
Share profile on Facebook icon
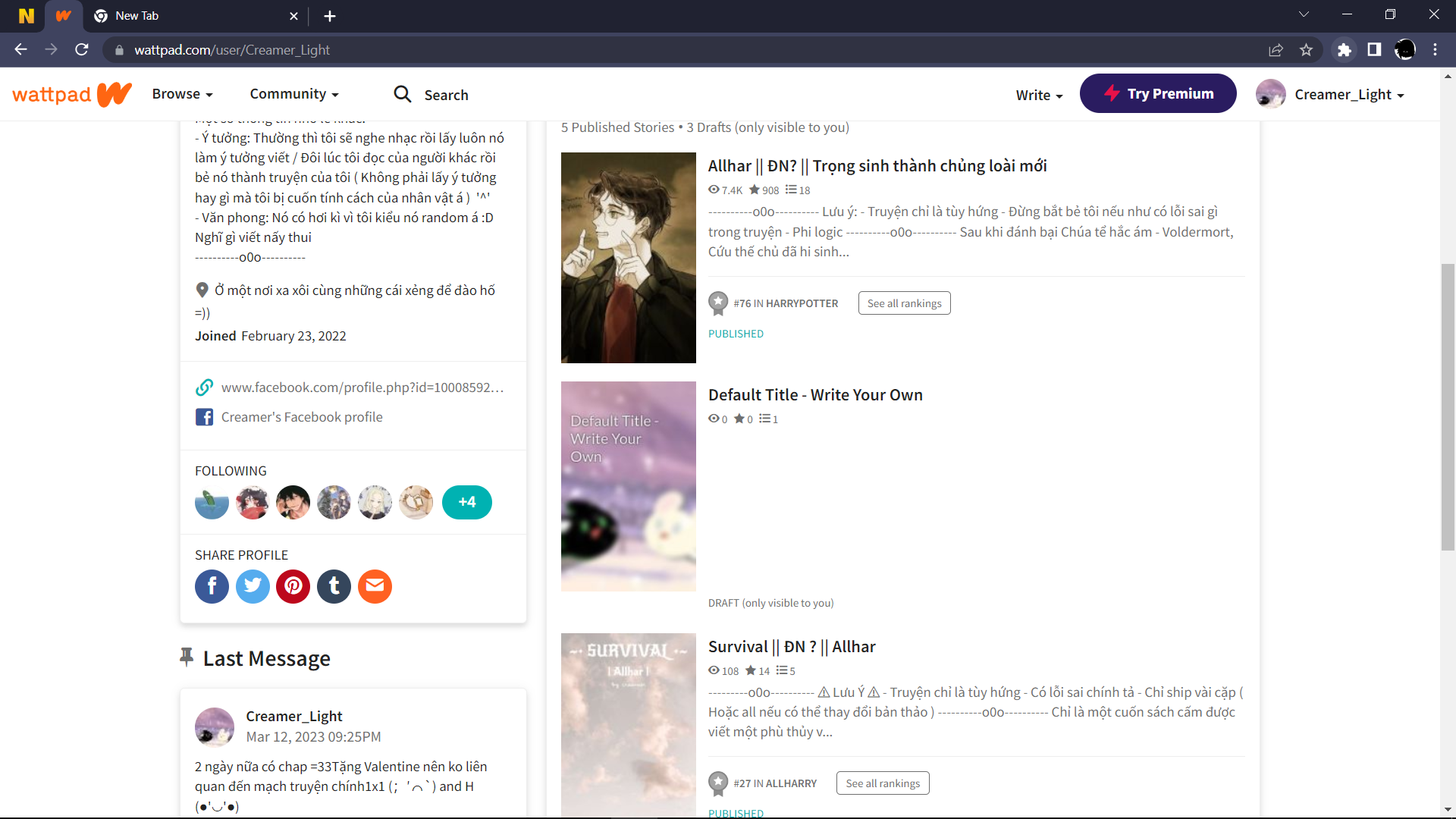(x=212, y=586)
